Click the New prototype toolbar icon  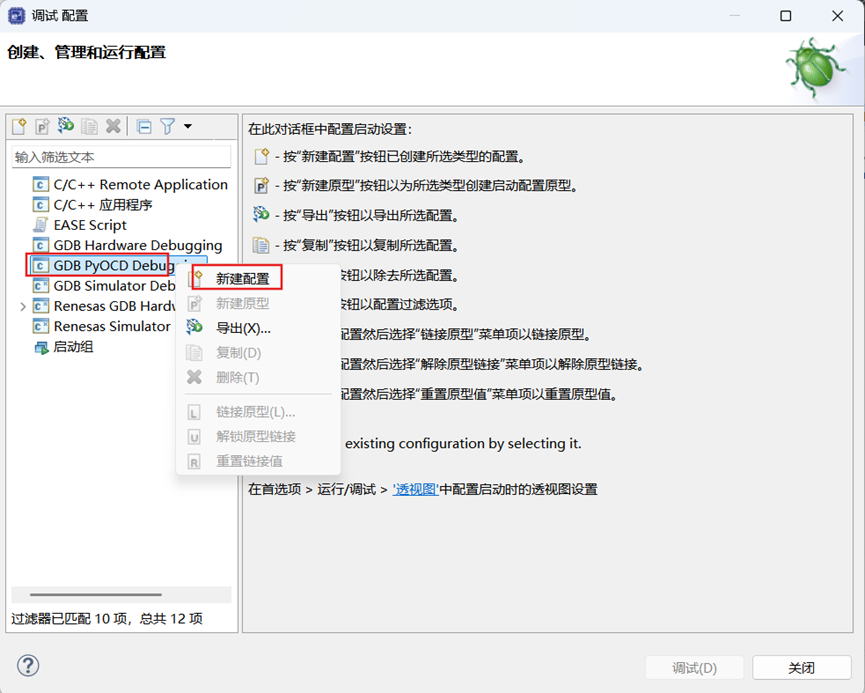[42, 126]
